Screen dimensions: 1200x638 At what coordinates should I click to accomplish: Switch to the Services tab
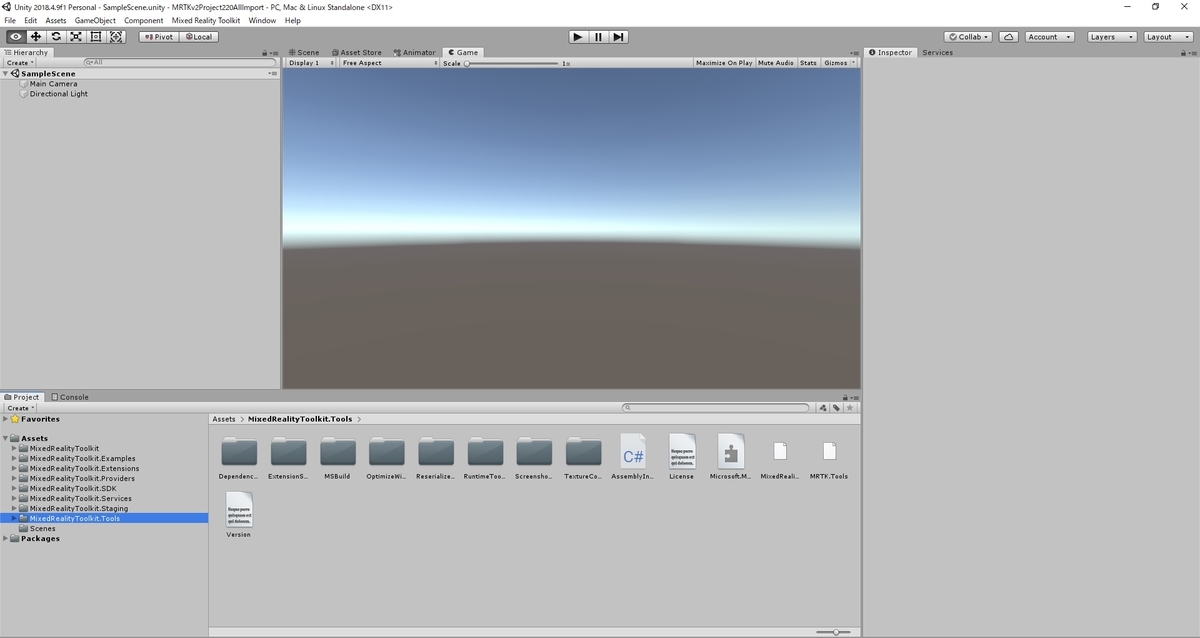(937, 52)
